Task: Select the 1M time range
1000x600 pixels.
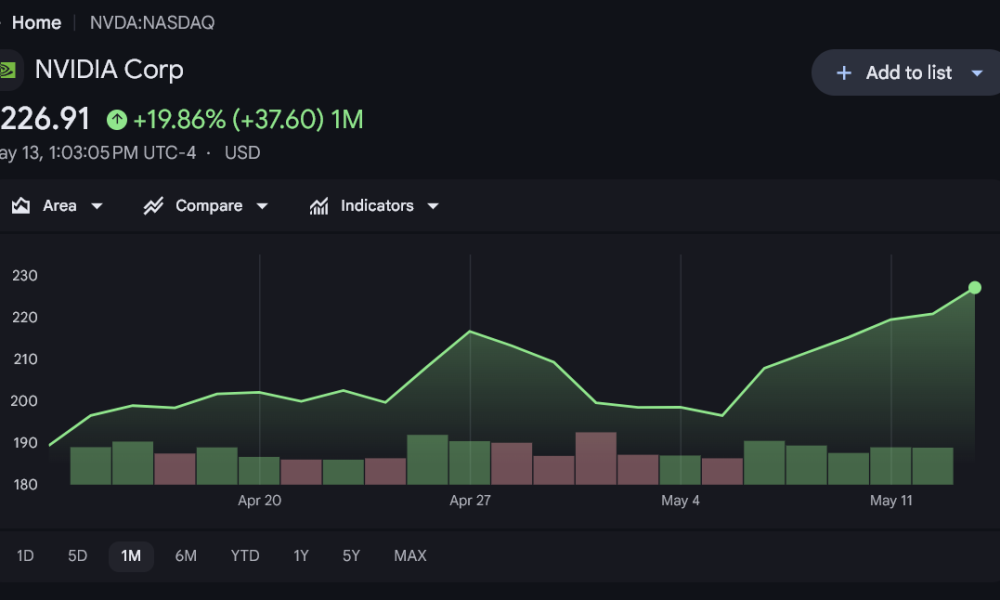Action: (x=131, y=556)
